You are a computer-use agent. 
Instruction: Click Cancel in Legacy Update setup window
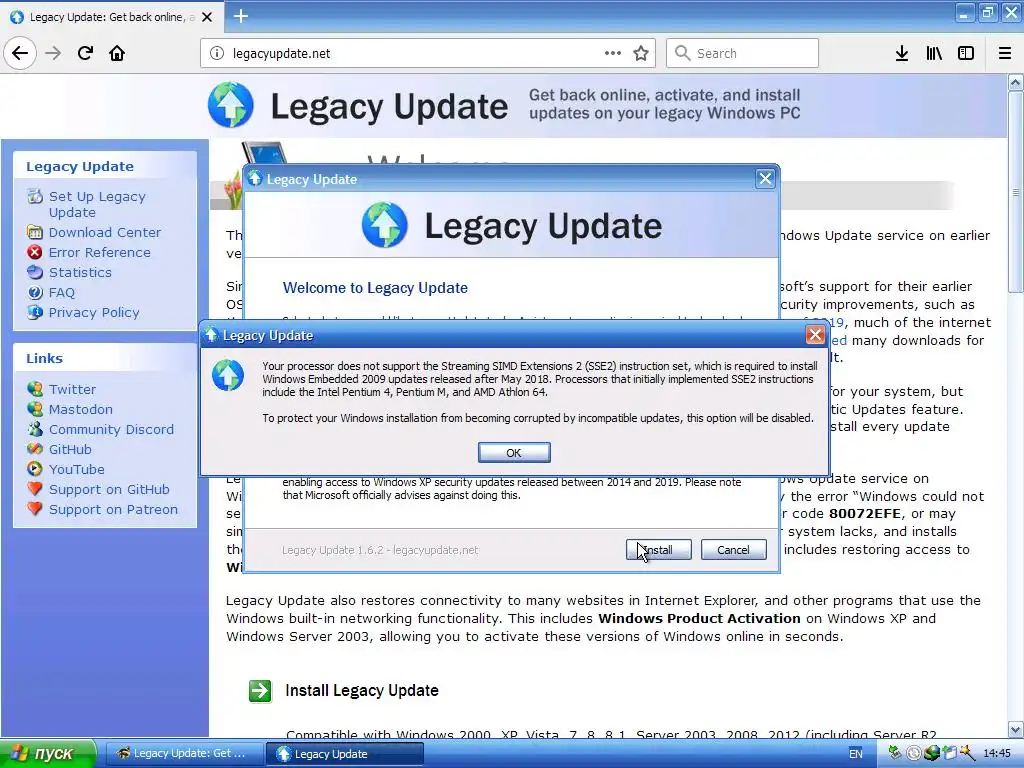(x=733, y=550)
